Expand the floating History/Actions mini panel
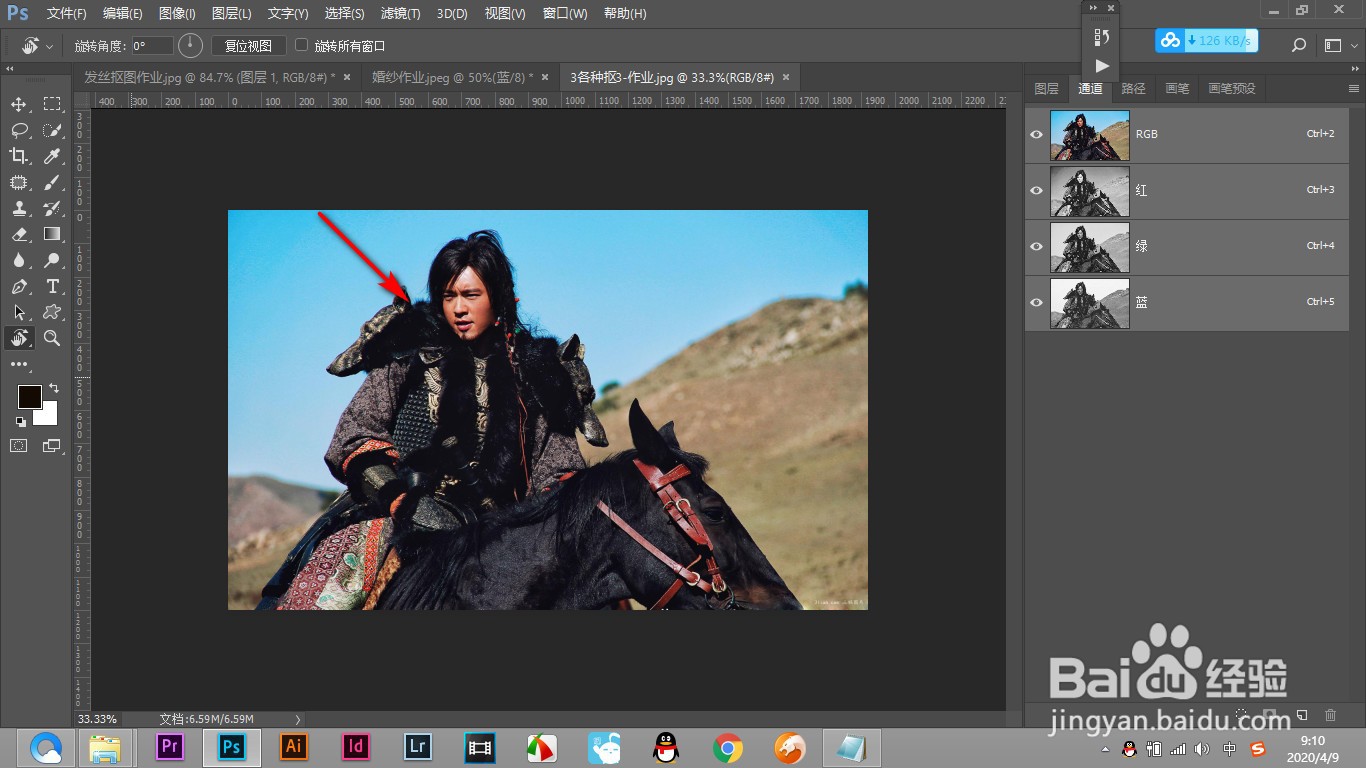Viewport: 1366px width, 768px height. coord(1094,8)
